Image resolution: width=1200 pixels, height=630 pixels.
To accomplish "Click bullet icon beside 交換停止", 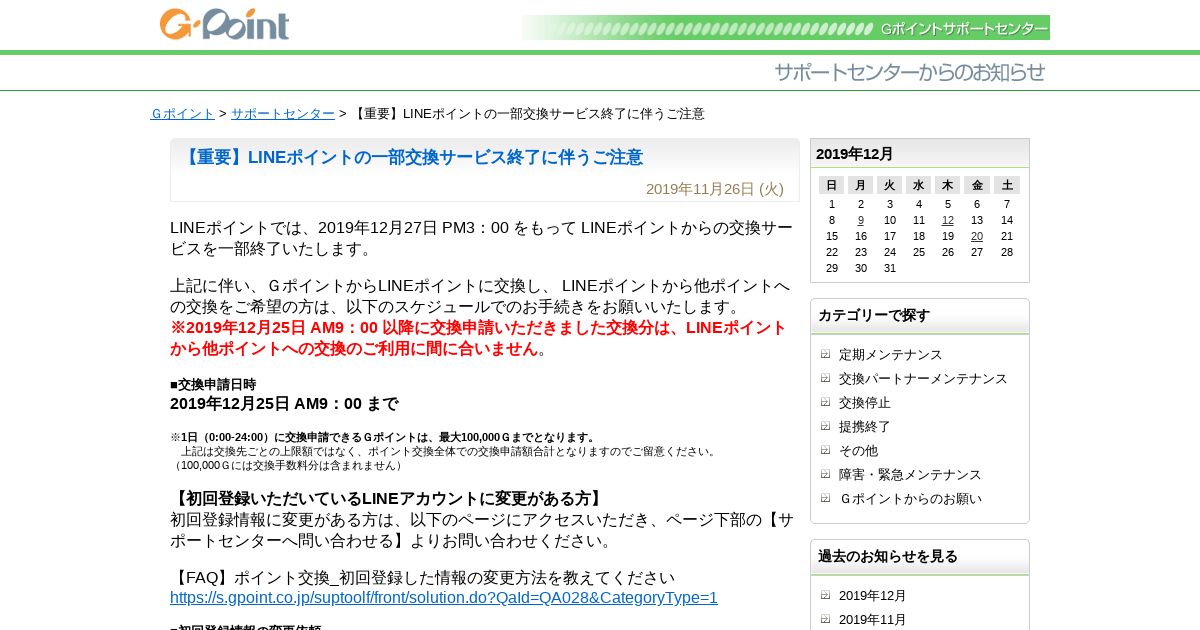I will 825,402.
